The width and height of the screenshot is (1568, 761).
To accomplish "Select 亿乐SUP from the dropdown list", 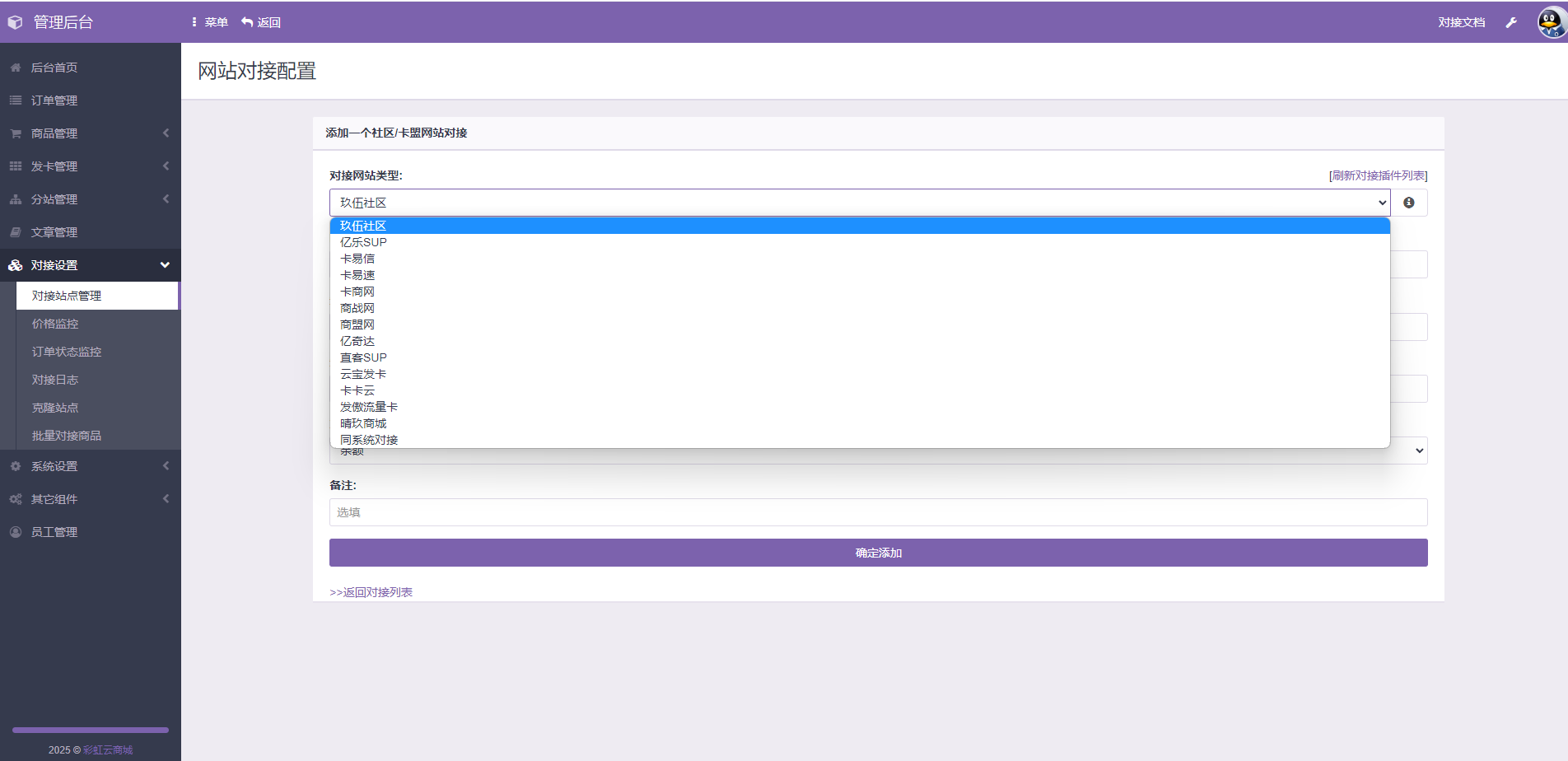I will [363, 242].
